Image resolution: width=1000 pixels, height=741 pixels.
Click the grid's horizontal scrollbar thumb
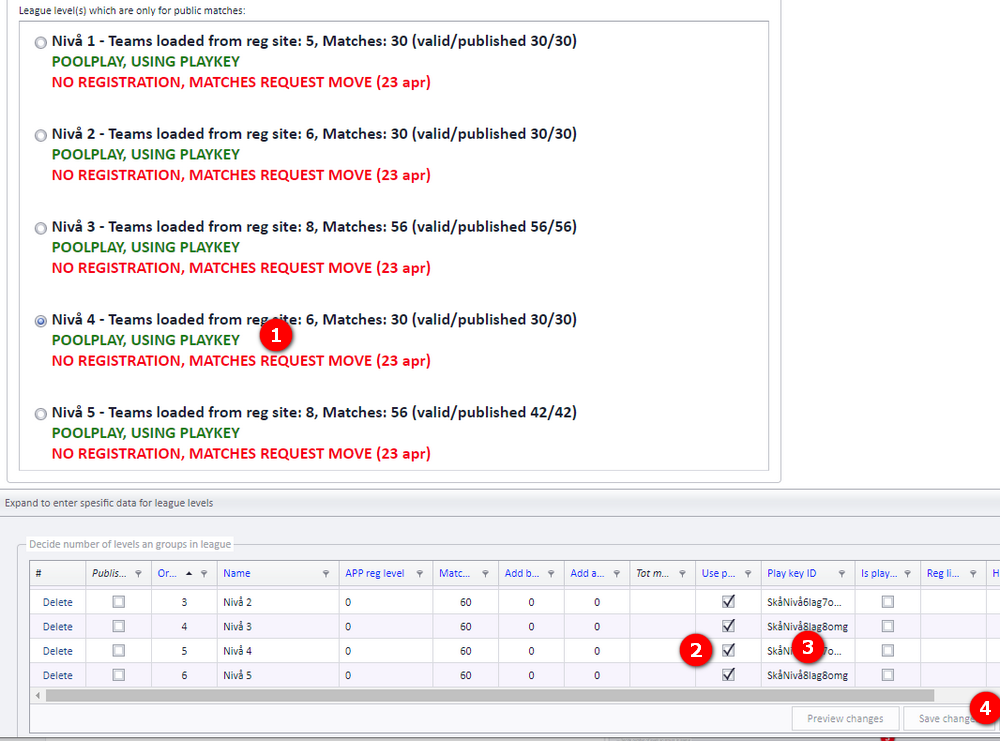[x=490, y=695]
